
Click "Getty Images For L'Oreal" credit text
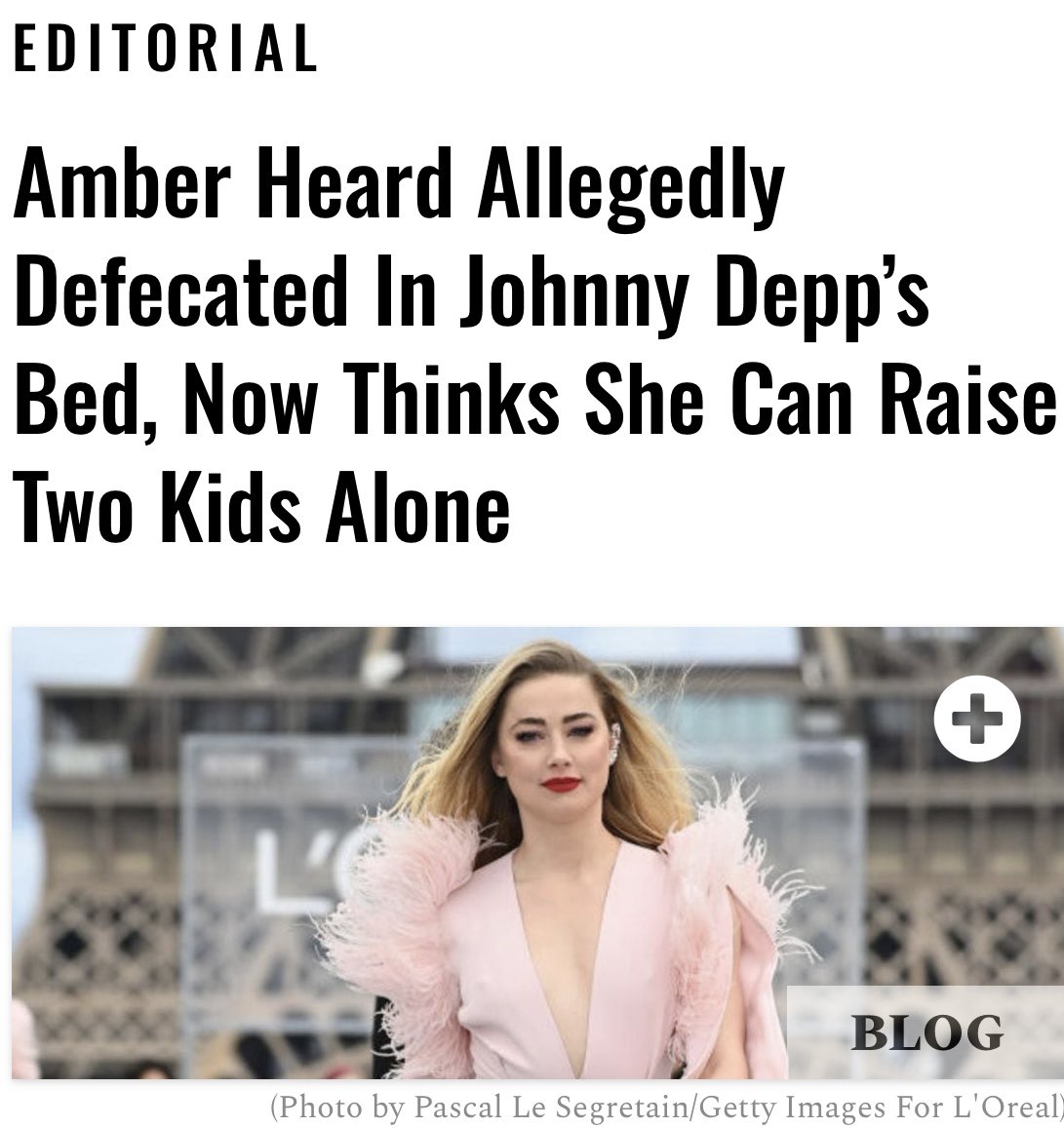(x=878, y=1106)
